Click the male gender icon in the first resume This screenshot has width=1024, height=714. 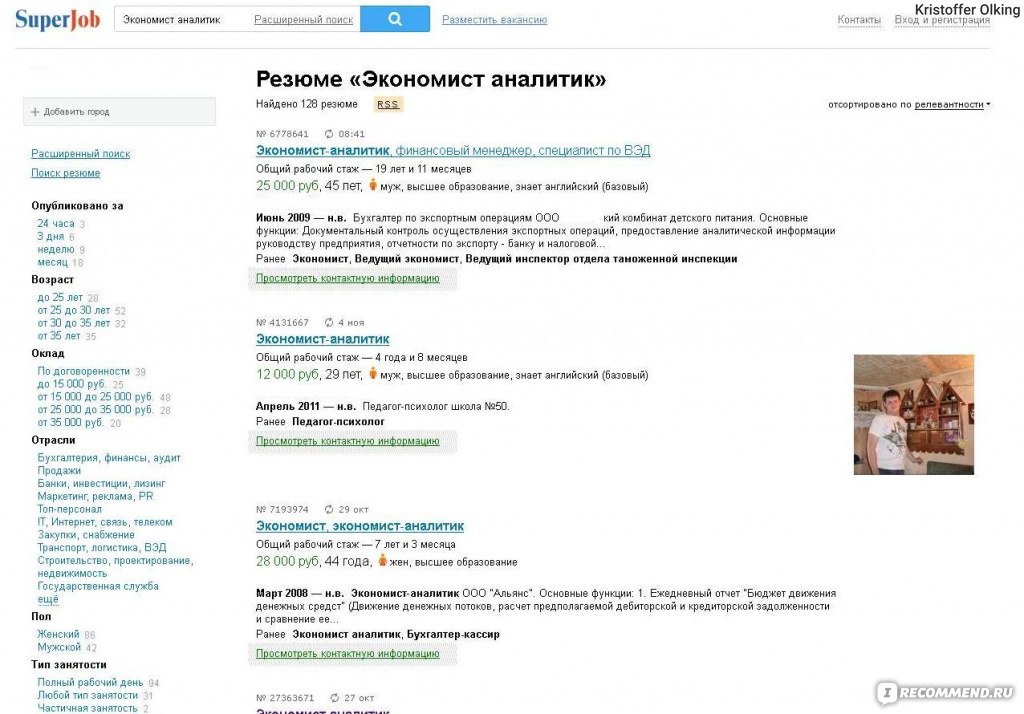point(372,185)
